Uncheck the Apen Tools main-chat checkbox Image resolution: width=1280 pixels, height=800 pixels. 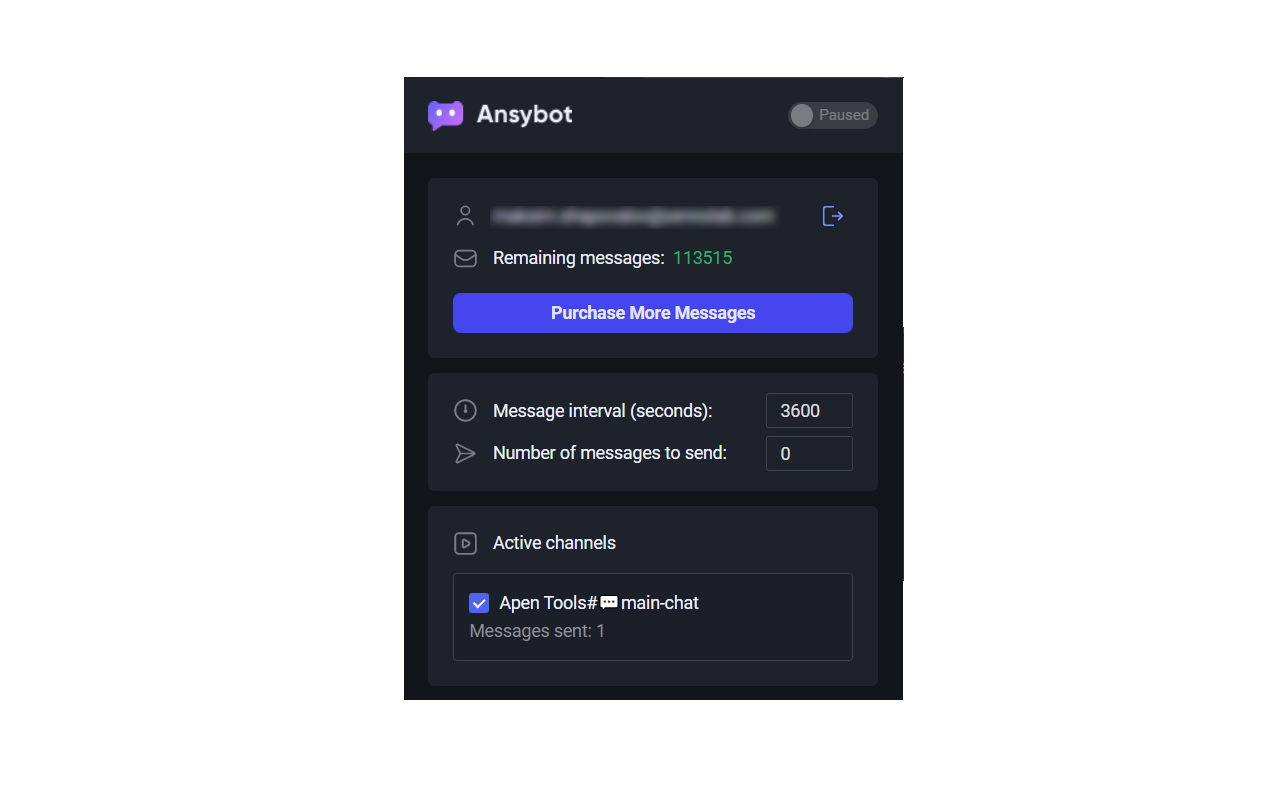479,603
